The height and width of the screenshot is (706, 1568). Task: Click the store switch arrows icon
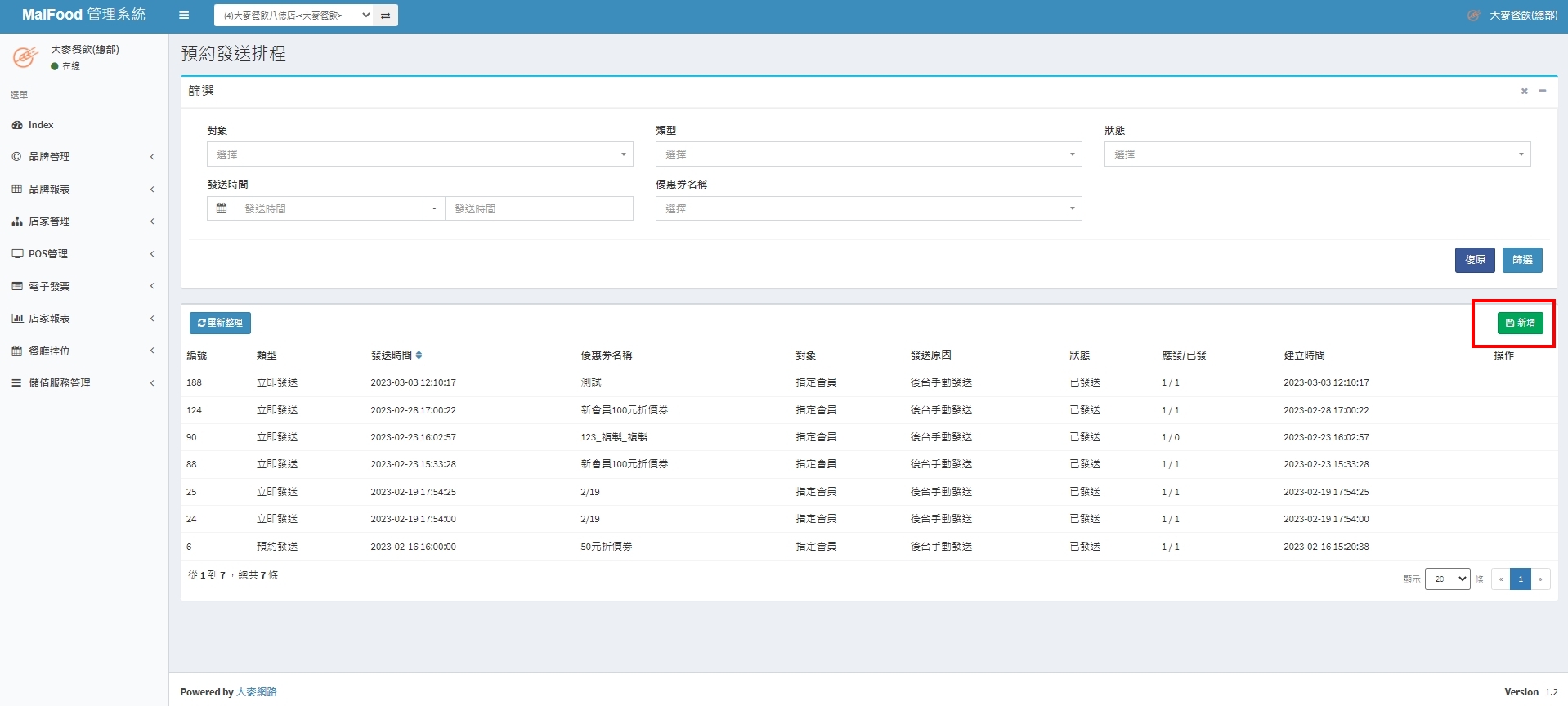click(385, 16)
